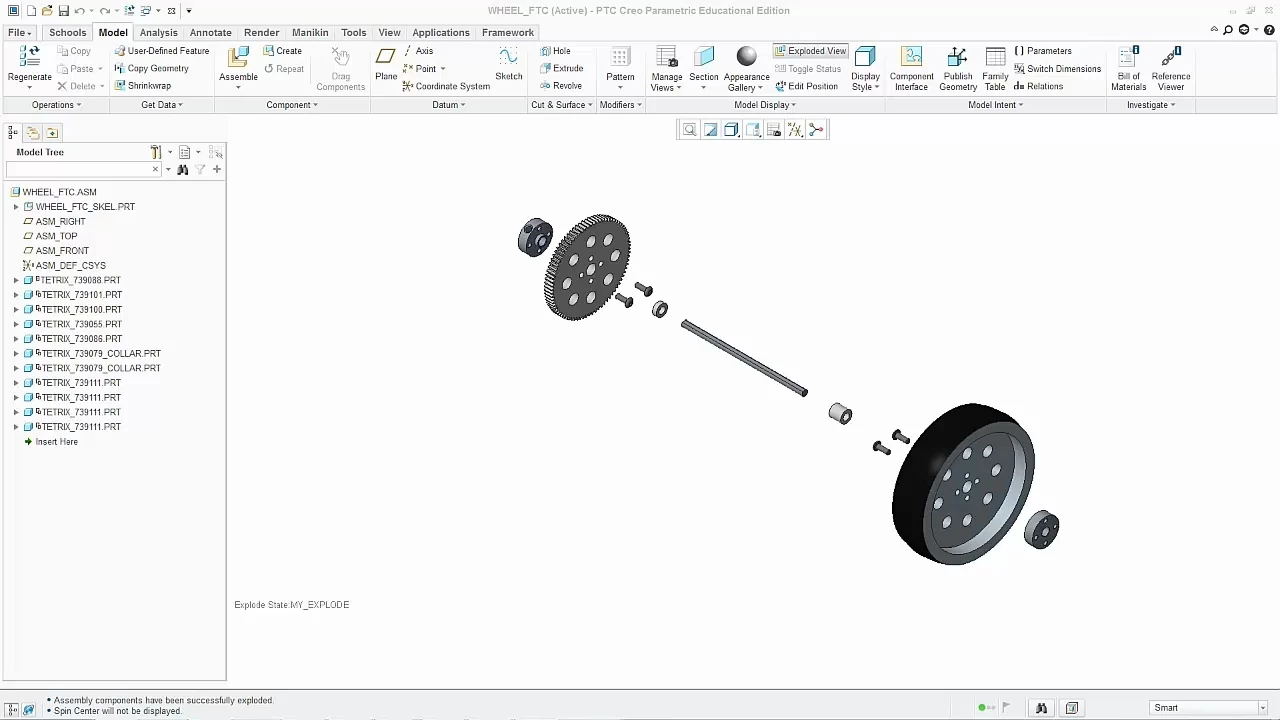This screenshot has height=720, width=1280.
Task: Click the Edit Position button
Action: click(806, 86)
